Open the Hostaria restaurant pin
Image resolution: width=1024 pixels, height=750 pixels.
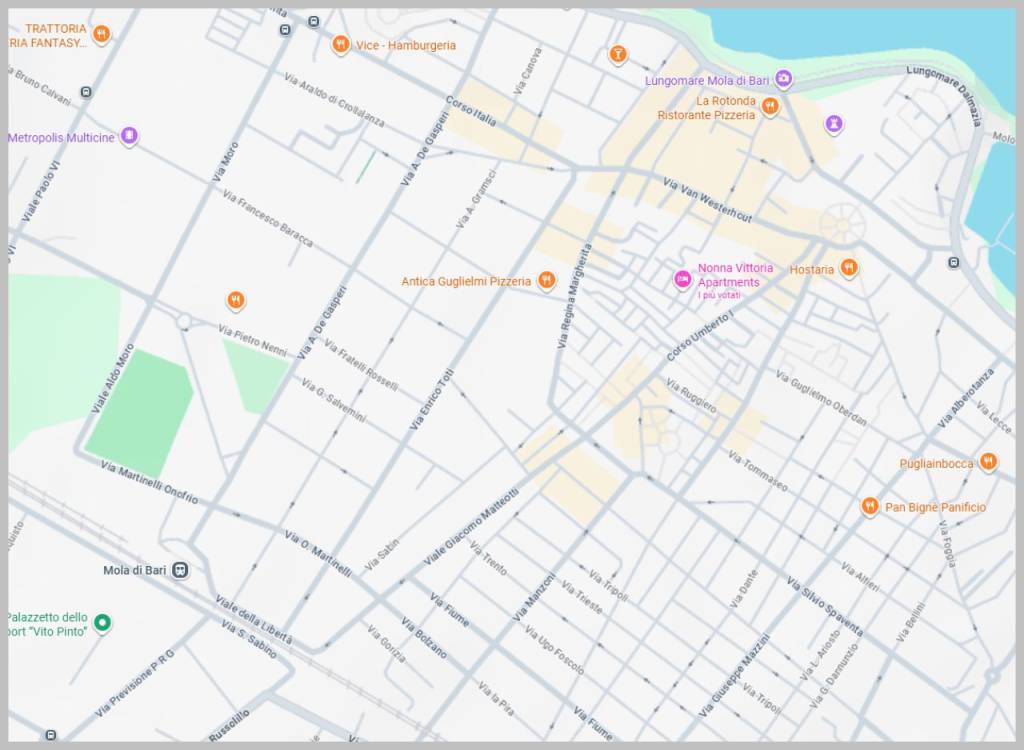pos(849,267)
